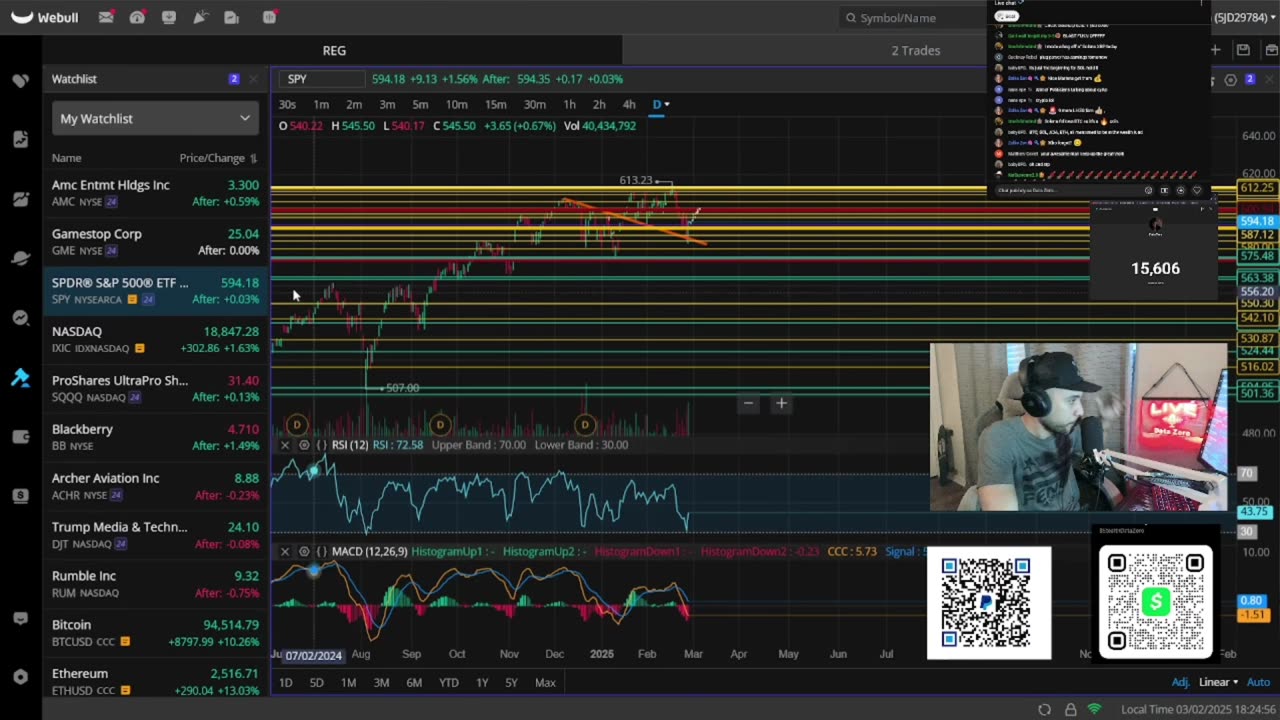Open the tag icon in left sidebar

[x=20, y=80]
